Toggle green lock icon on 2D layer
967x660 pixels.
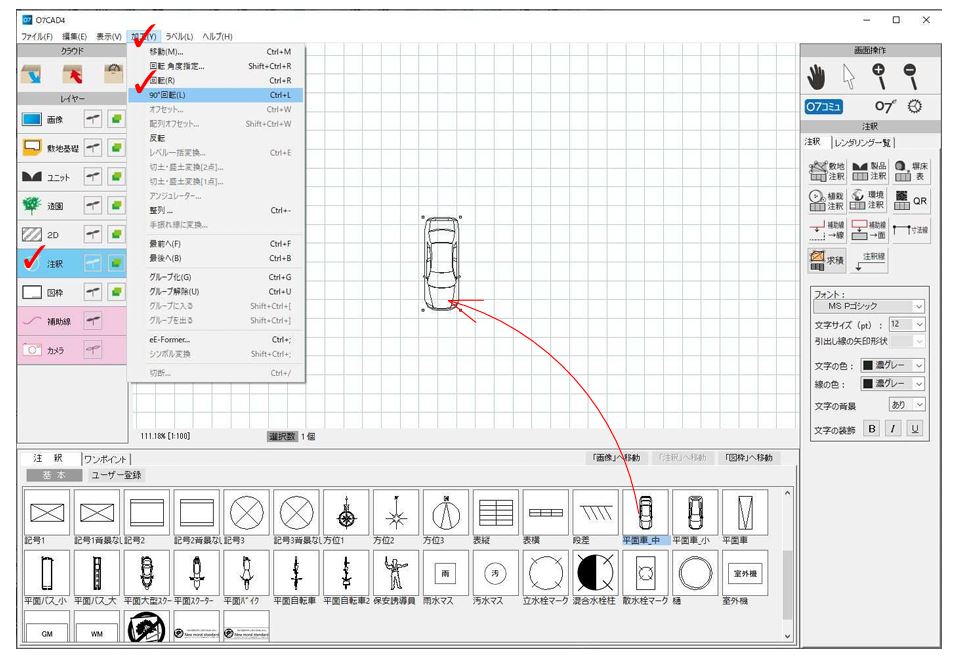115,234
